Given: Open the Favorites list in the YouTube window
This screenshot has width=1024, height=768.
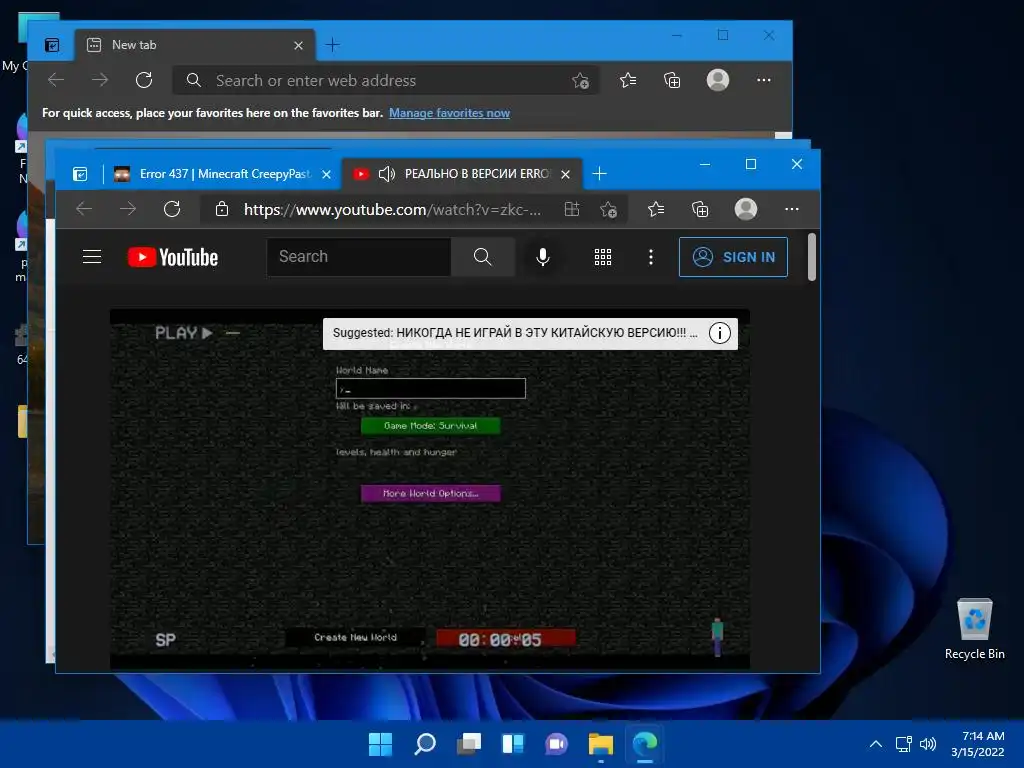Looking at the screenshot, I should point(656,209).
